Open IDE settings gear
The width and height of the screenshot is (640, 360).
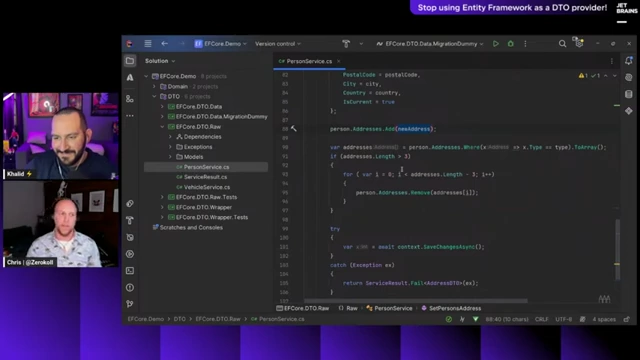pos(579,43)
